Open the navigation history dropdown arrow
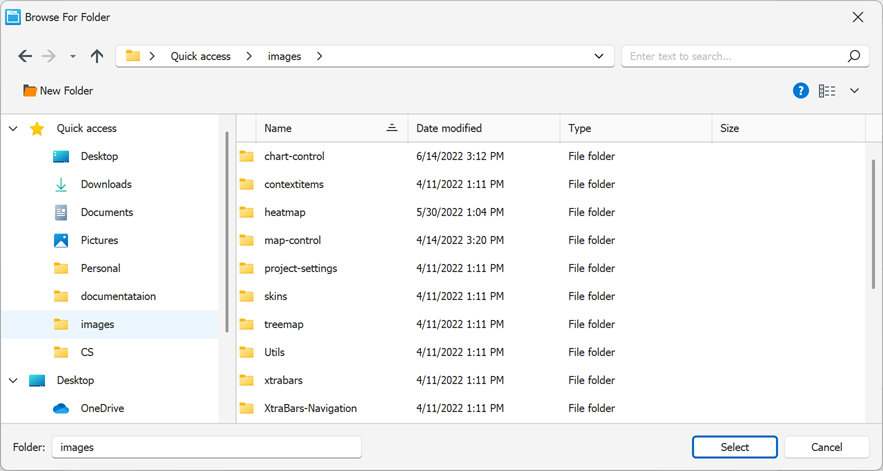 (x=73, y=56)
